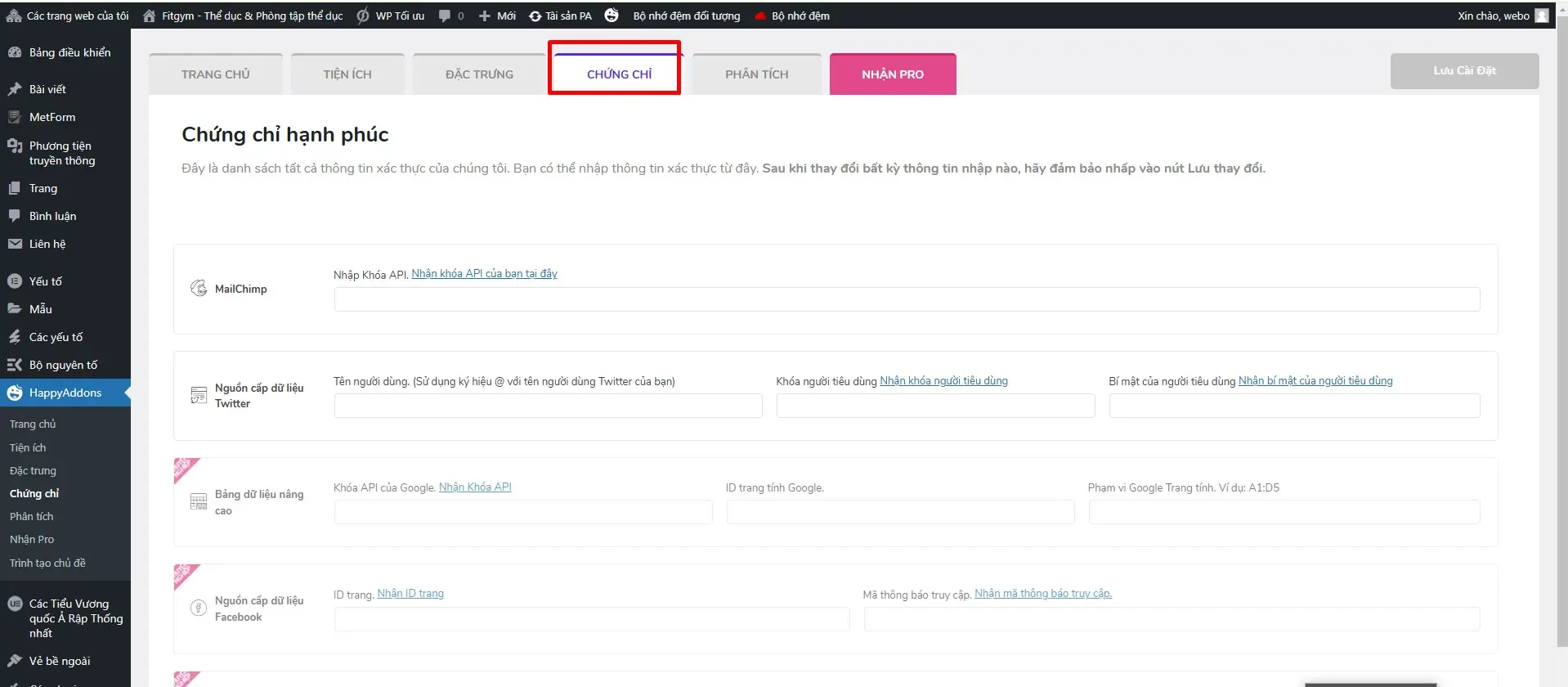Open MetForm in the sidebar
The image size is (1568, 687).
[x=65, y=117]
